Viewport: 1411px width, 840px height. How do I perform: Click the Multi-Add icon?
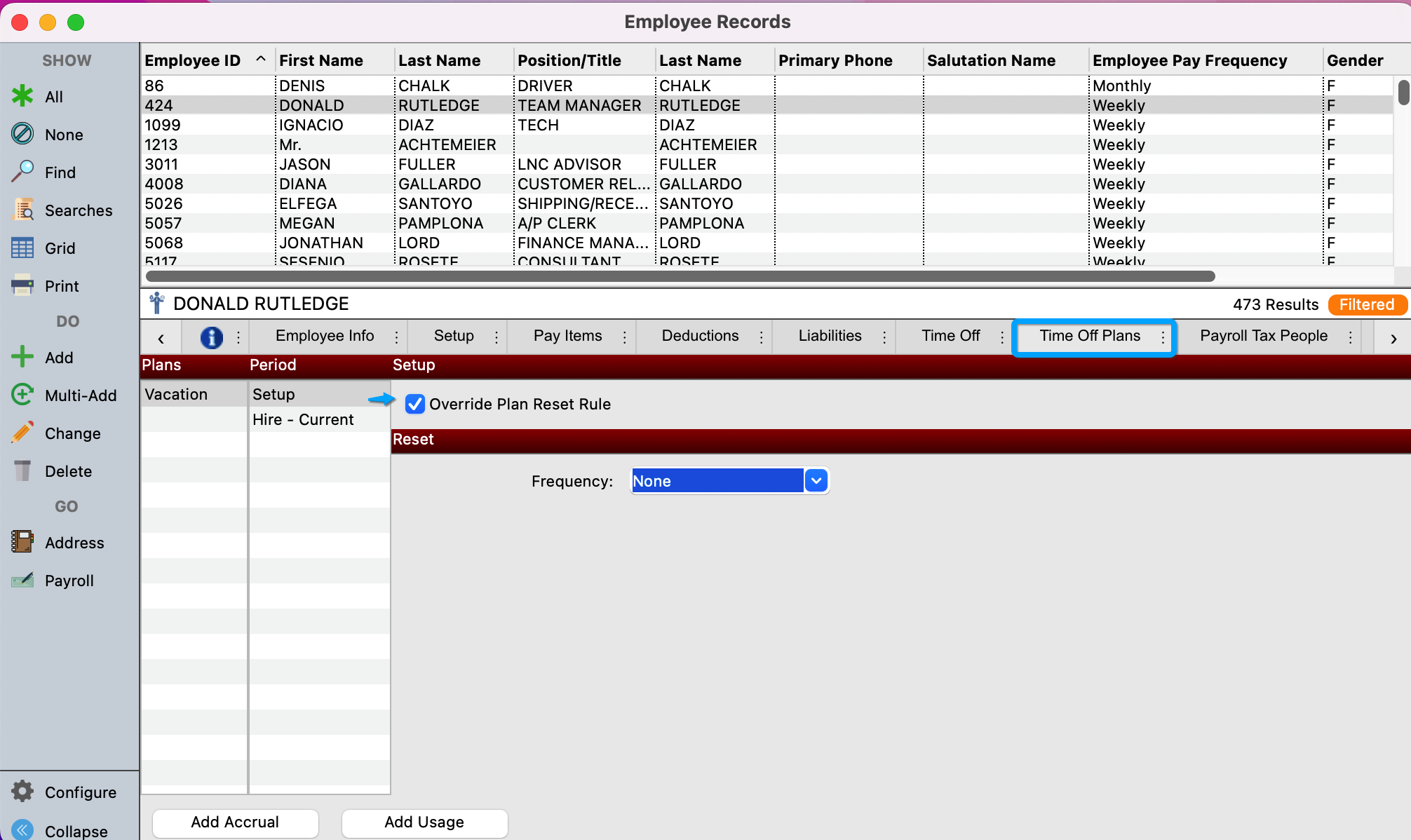22,395
